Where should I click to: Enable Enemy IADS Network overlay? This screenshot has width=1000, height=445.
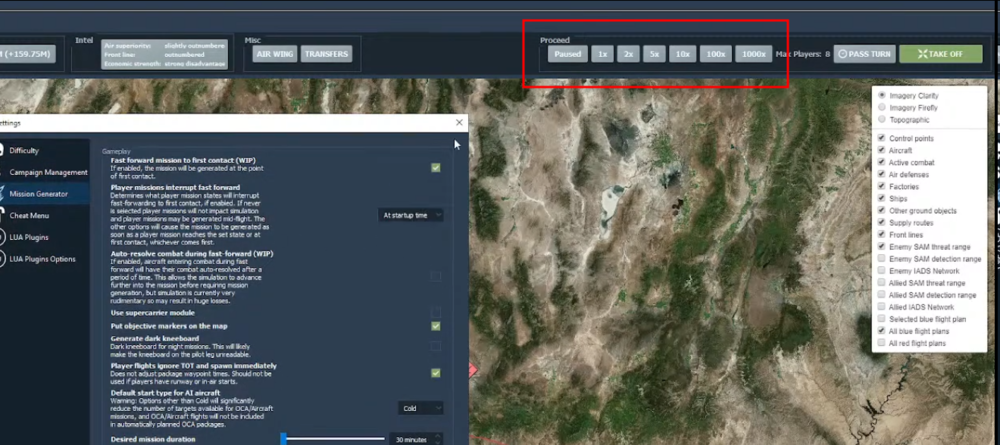click(881, 270)
